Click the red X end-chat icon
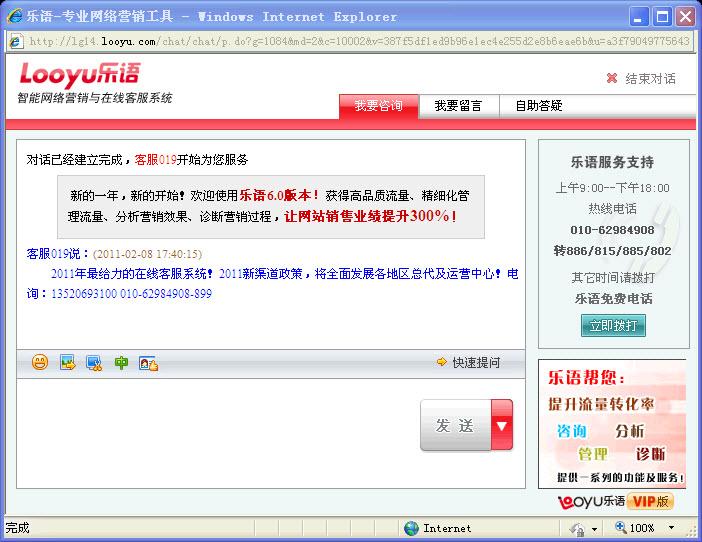Viewport: 702px width, 542px height. pos(612,78)
